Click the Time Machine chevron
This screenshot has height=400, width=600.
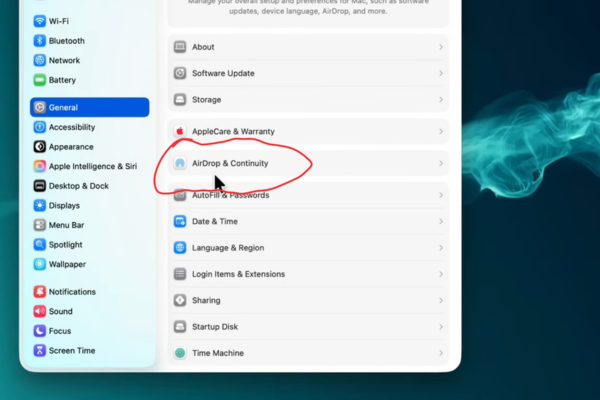pos(441,353)
